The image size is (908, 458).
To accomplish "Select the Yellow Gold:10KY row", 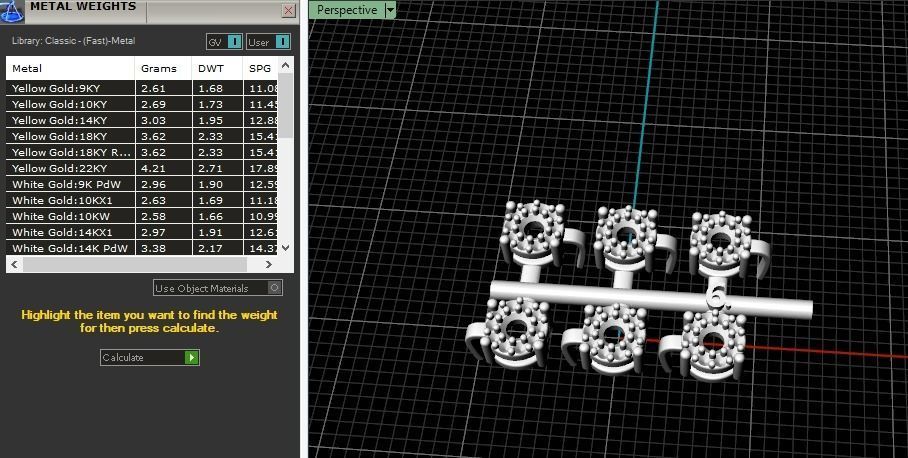I will (142, 105).
